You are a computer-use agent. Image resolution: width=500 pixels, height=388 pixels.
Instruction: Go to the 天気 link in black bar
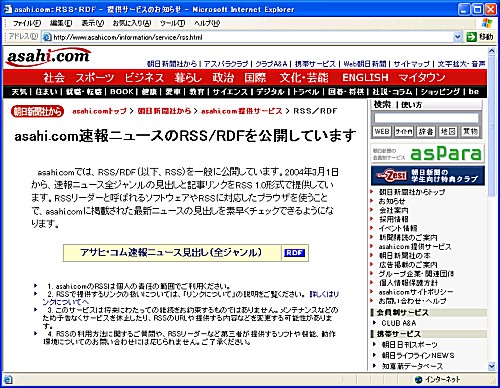click(x=19, y=92)
